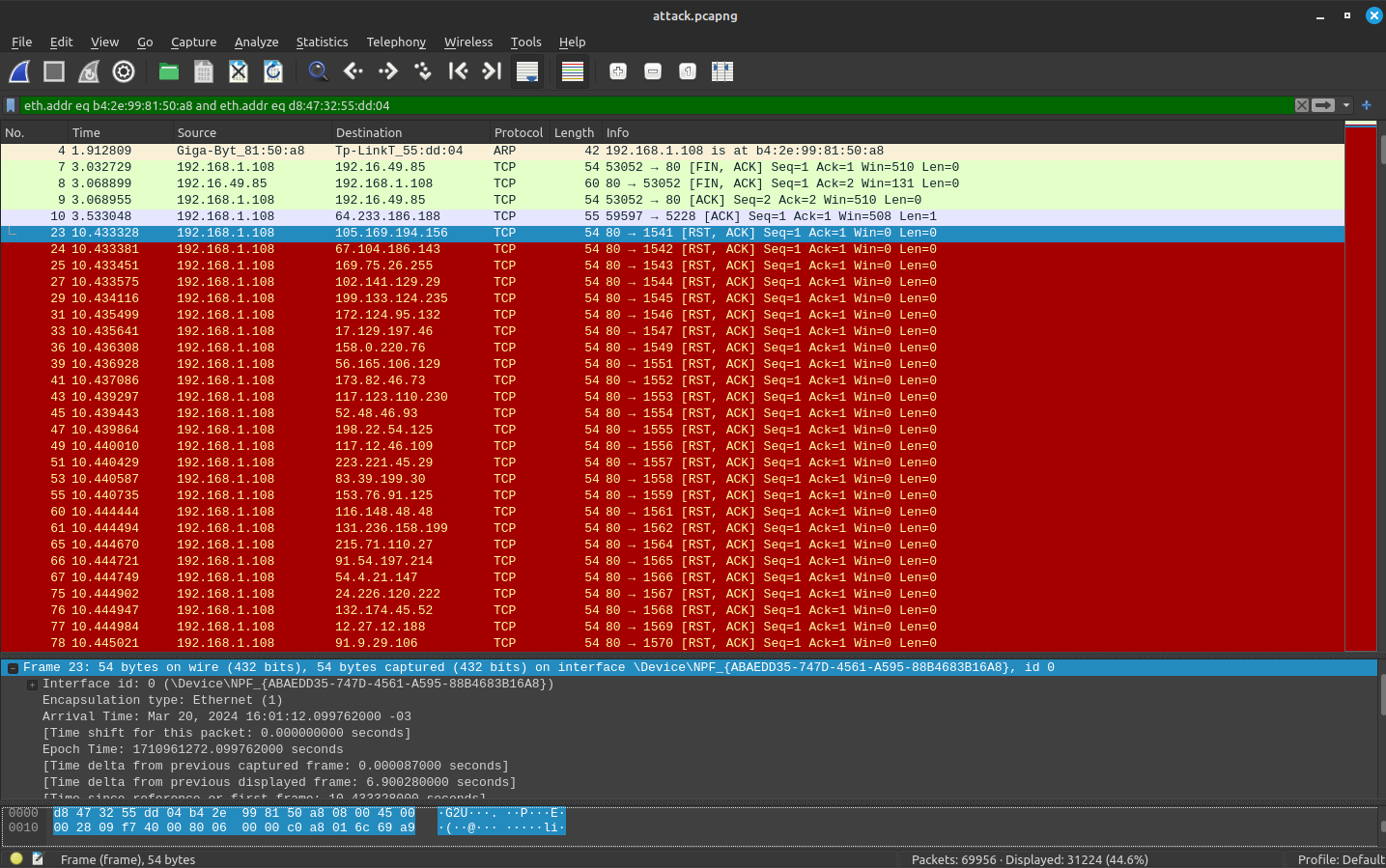Toggle auto-scroll during live capture
The width and height of the screenshot is (1386, 868).
coord(527,71)
